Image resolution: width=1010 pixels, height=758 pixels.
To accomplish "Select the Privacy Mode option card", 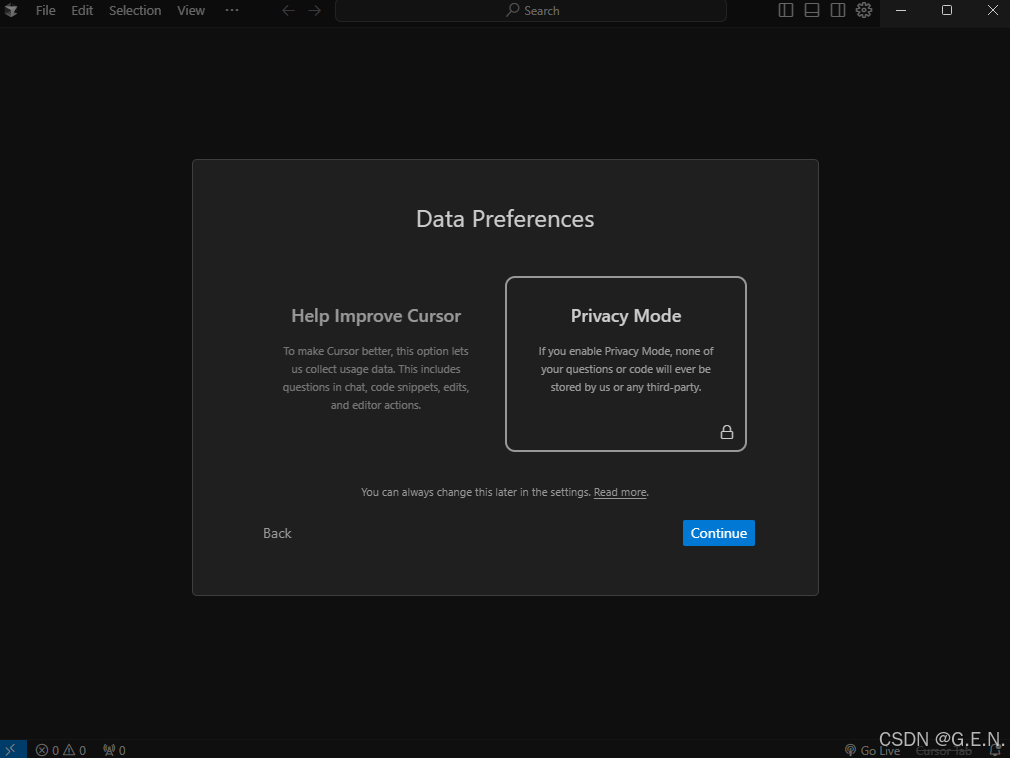I will pyautogui.click(x=625, y=364).
